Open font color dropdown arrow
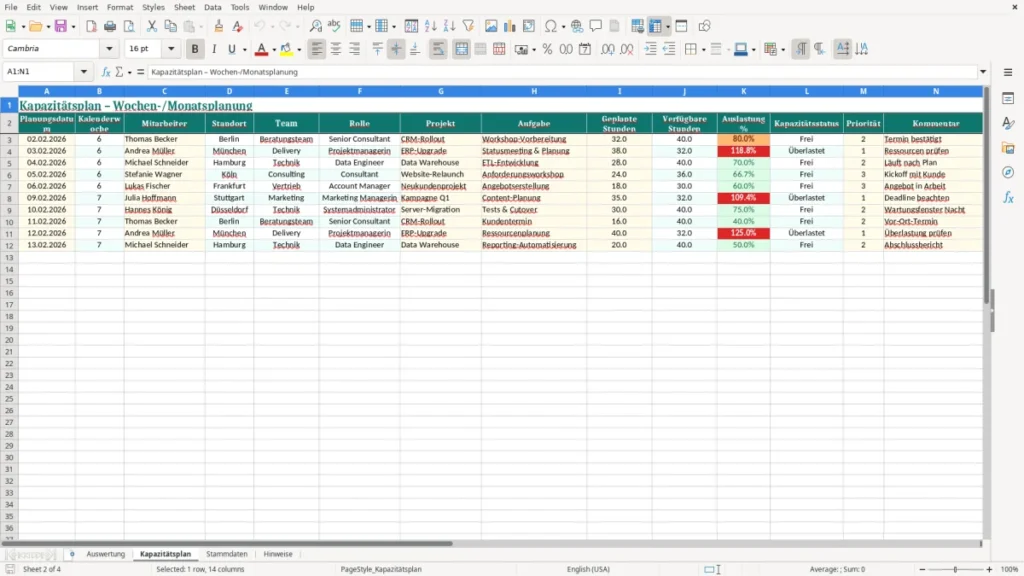The height and width of the screenshot is (576, 1024). pyautogui.click(x=274, y=50)
